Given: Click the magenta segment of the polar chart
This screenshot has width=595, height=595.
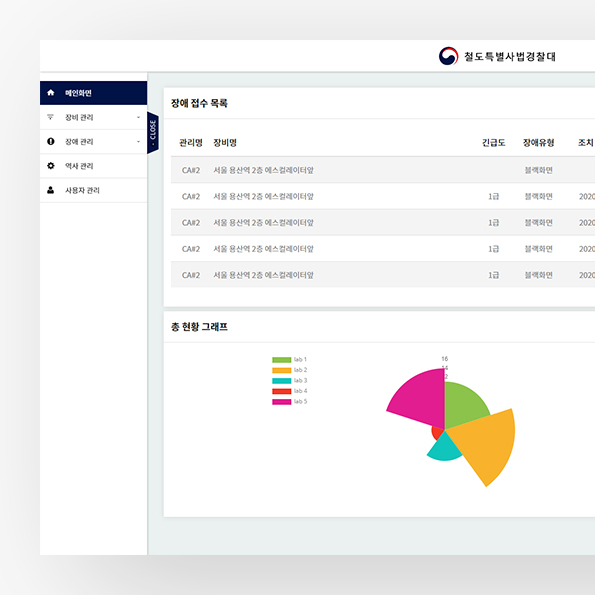Looking at the screenshot, I should [421, 398].
